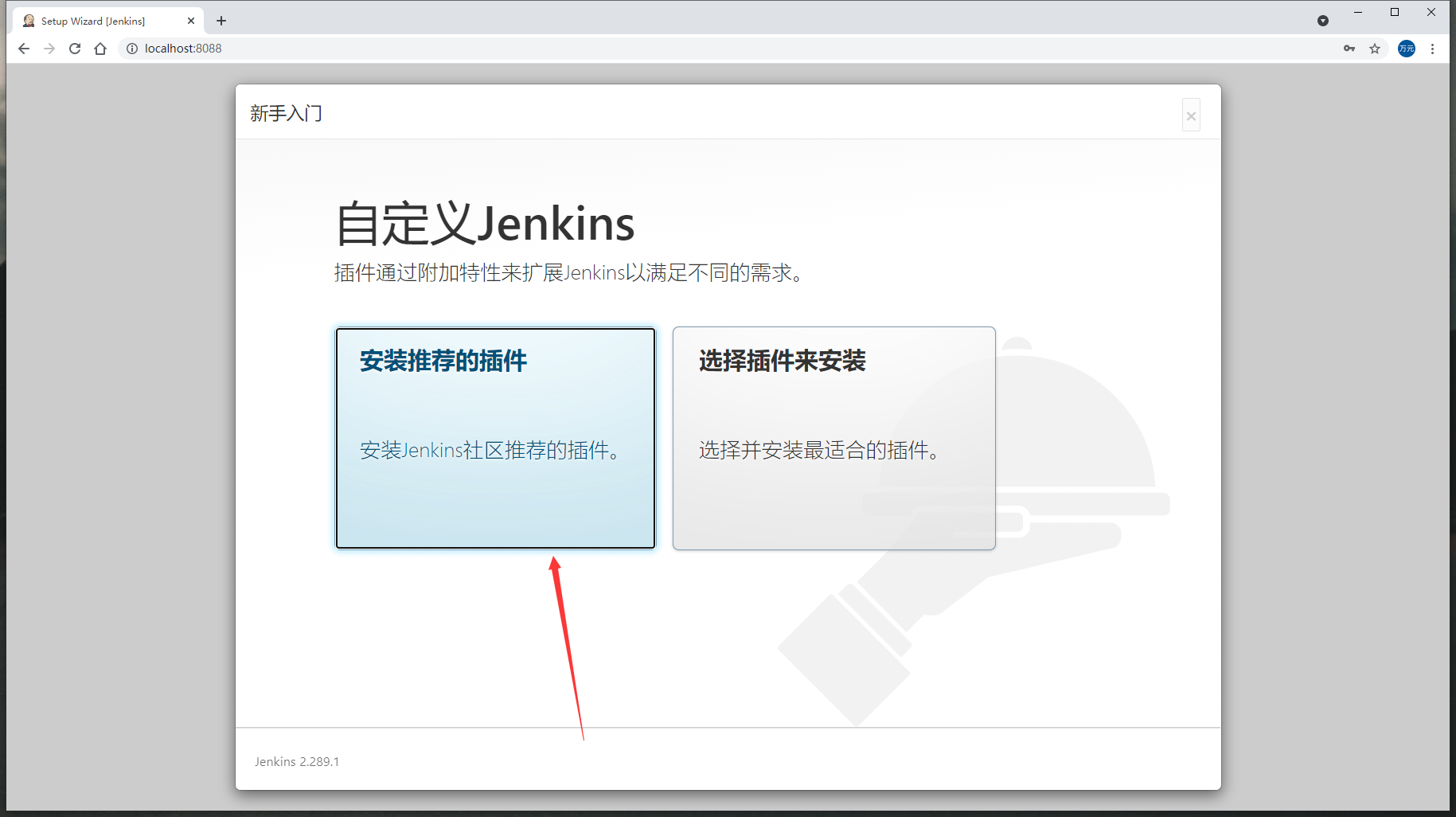View site information icon in address bar
The image size is (1456, 817).
click(132, 49)
